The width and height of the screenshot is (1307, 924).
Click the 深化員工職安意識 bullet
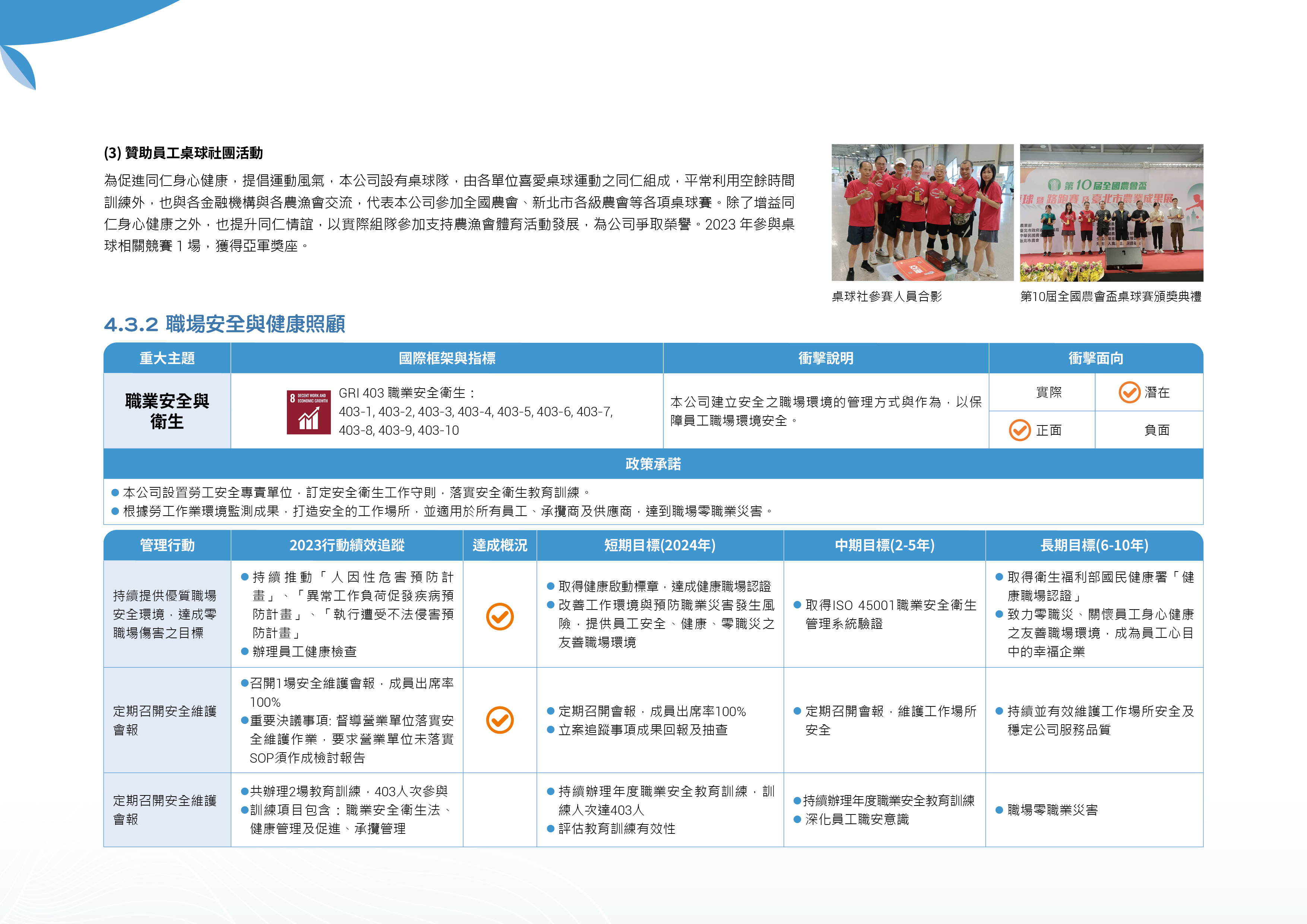point(852,819)
